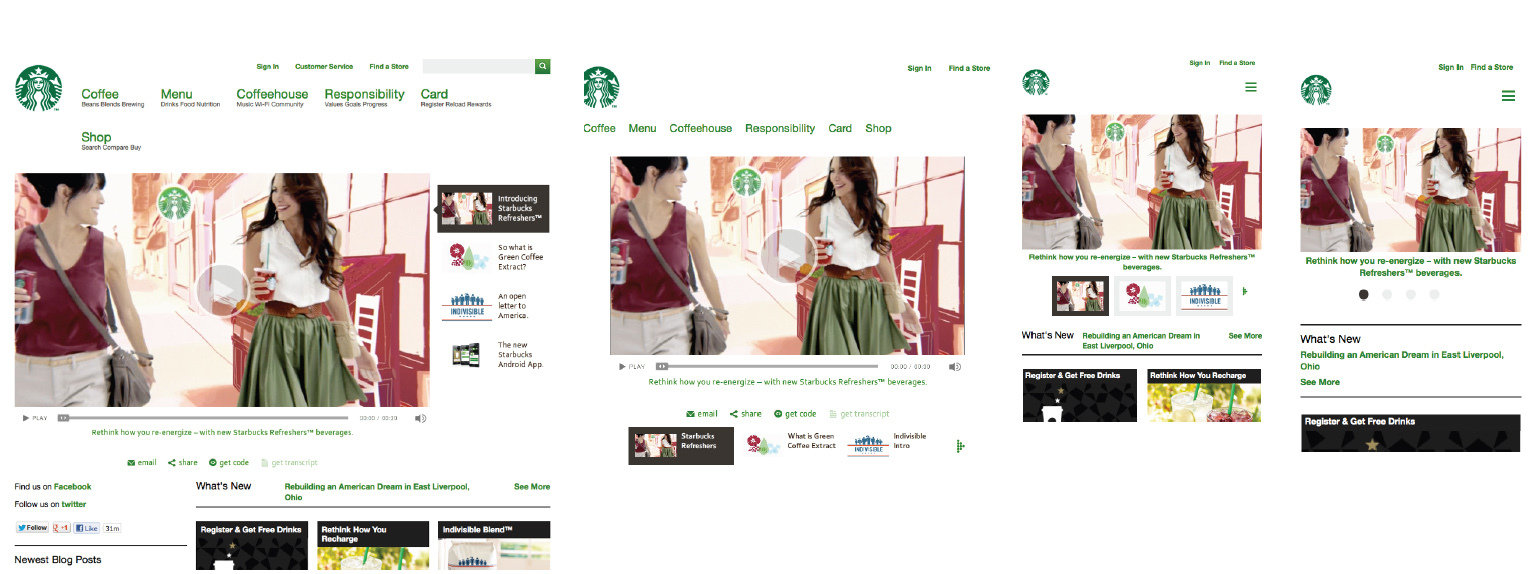Click the Starbucks logo in the widest layout
The width and height of the screenshot is (1531, 574).
point(39,88)
